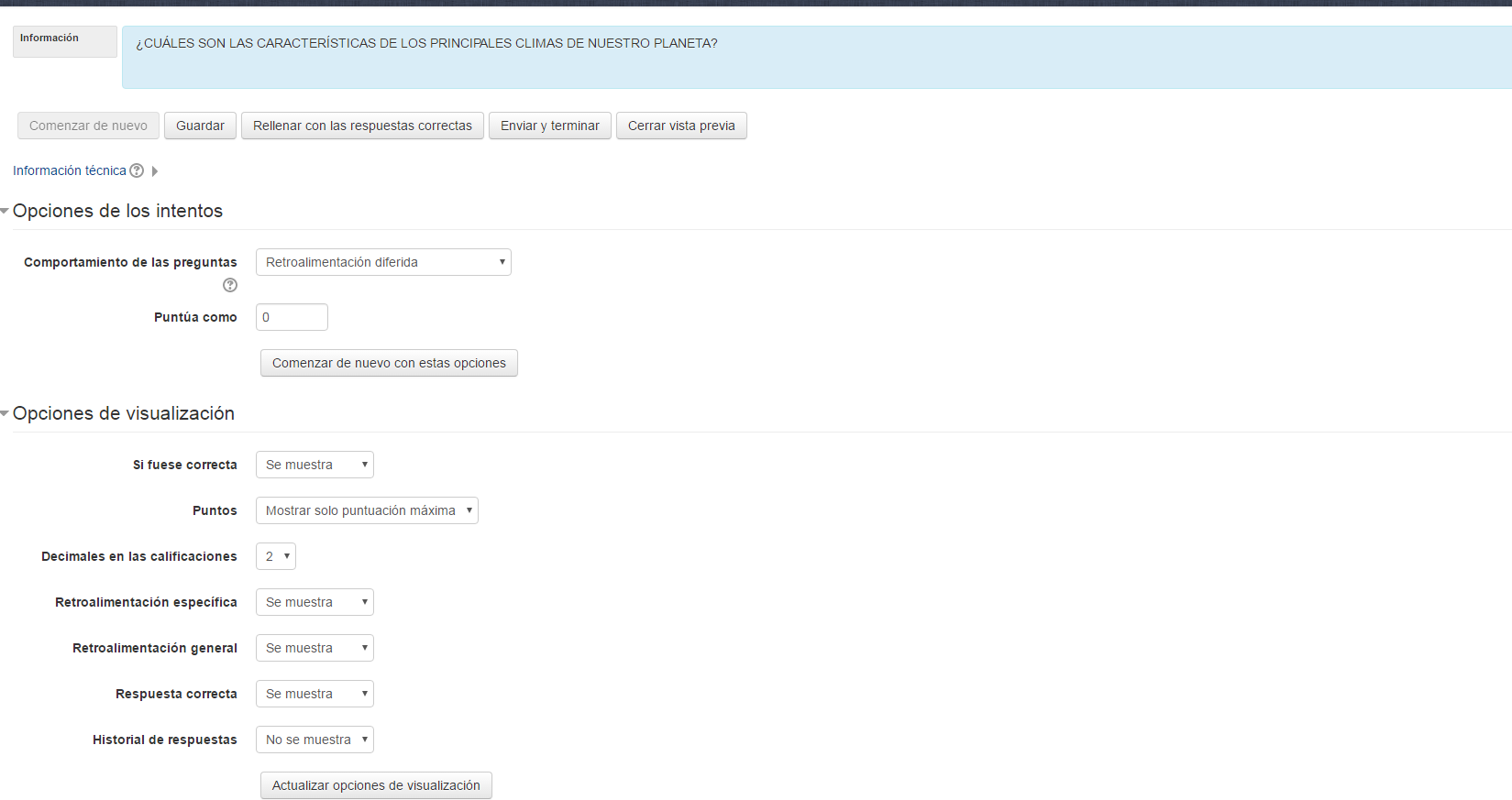Click Actualizar opciones de visualización button

coord(376,785)
